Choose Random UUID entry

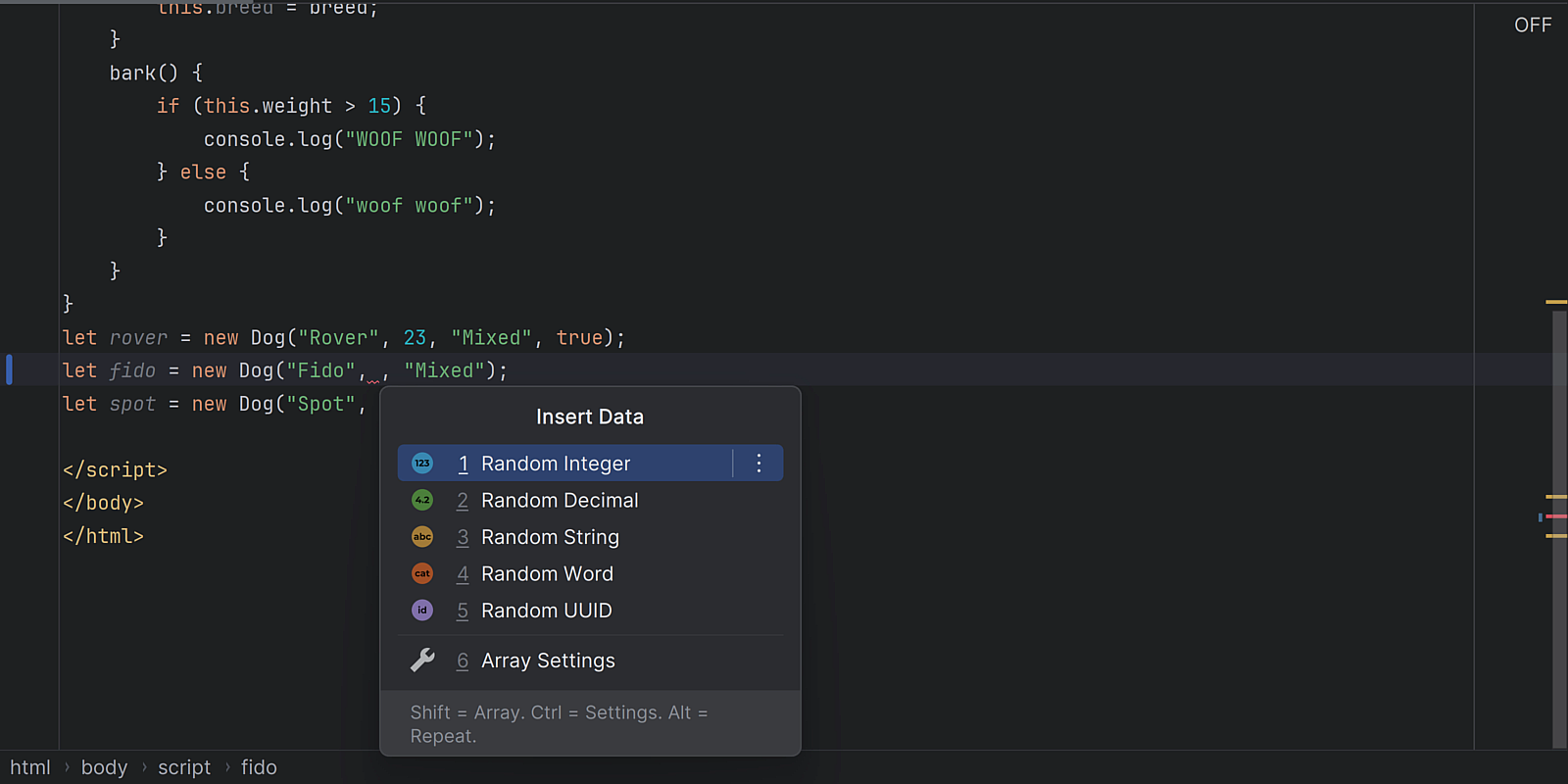[590, 611]
